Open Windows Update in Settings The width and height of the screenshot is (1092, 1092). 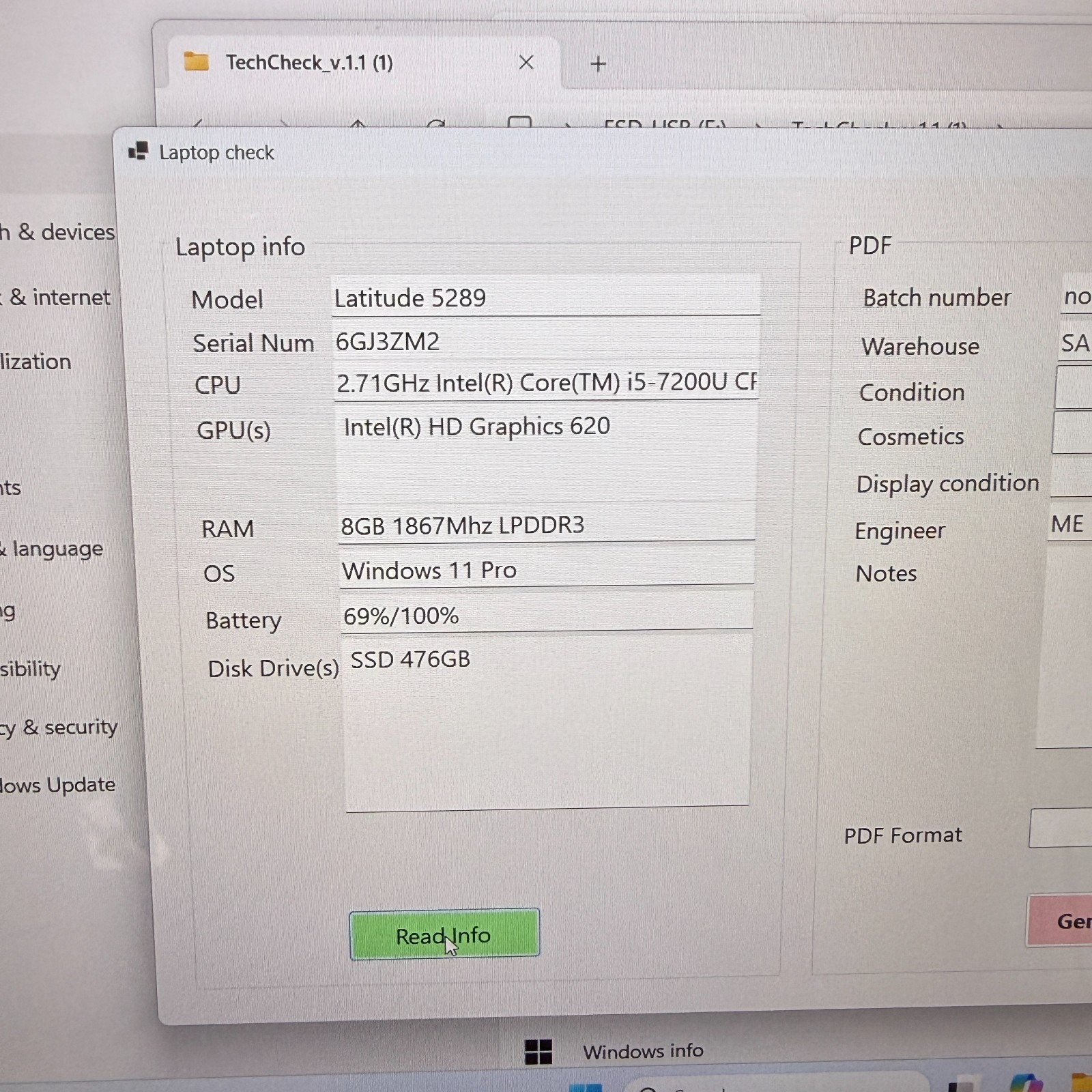[x=58, y=785]
